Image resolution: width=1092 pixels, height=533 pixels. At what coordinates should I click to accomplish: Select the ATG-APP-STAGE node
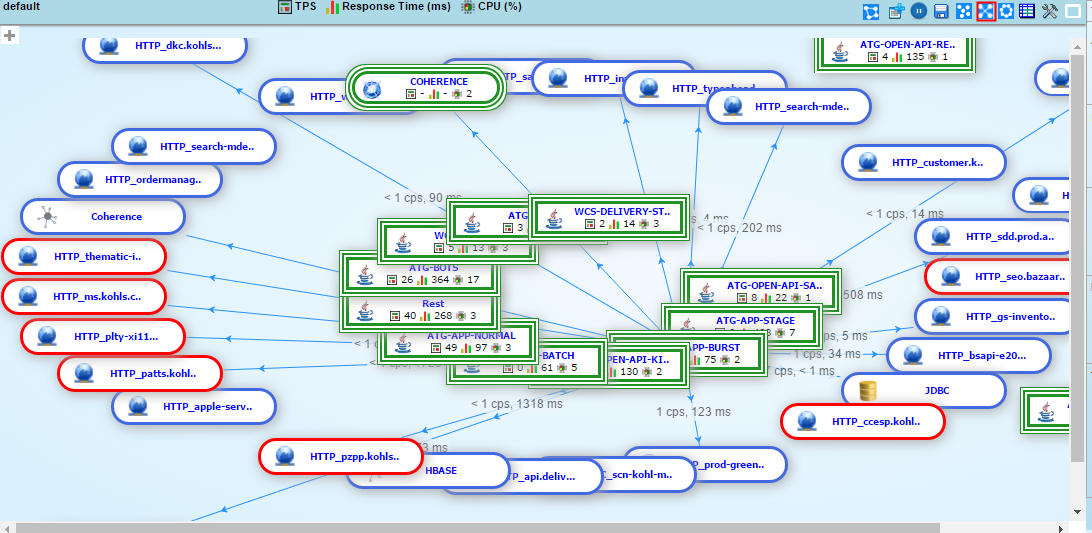coord(742,326)
